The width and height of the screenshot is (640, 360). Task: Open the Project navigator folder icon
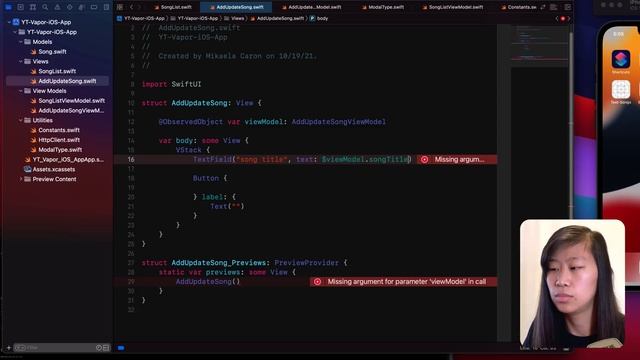coord(8,7)
